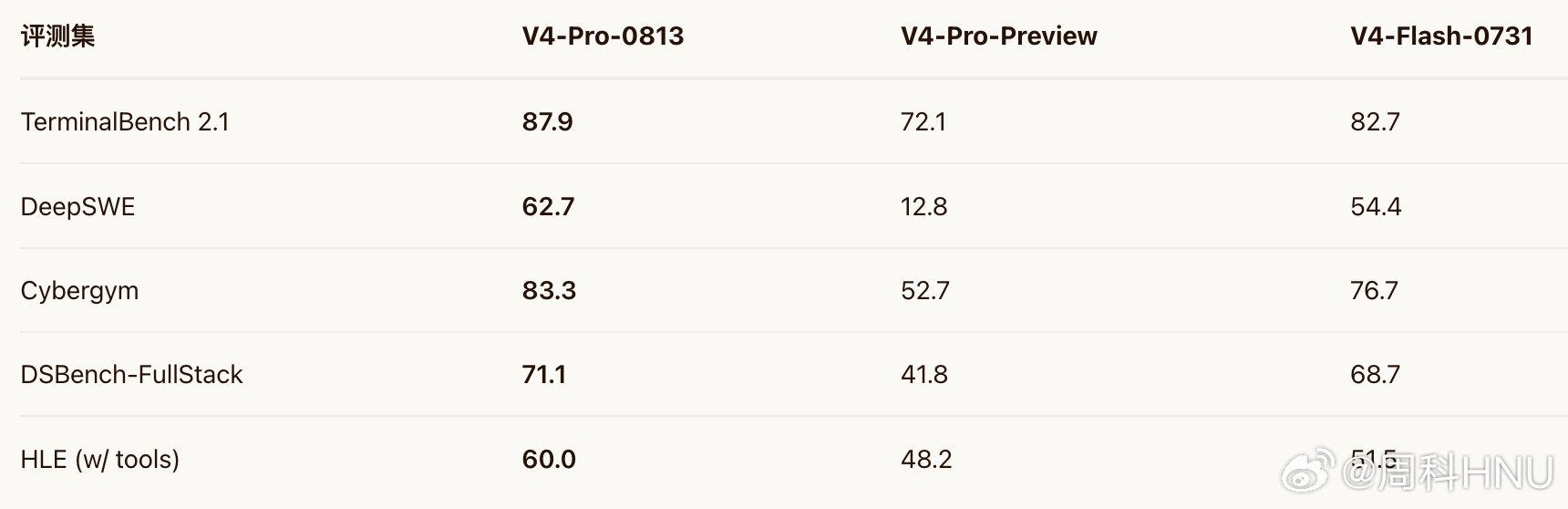Click the Cybergym row label
Viewport: 1568px width, 509px height.
coord(79,291)
